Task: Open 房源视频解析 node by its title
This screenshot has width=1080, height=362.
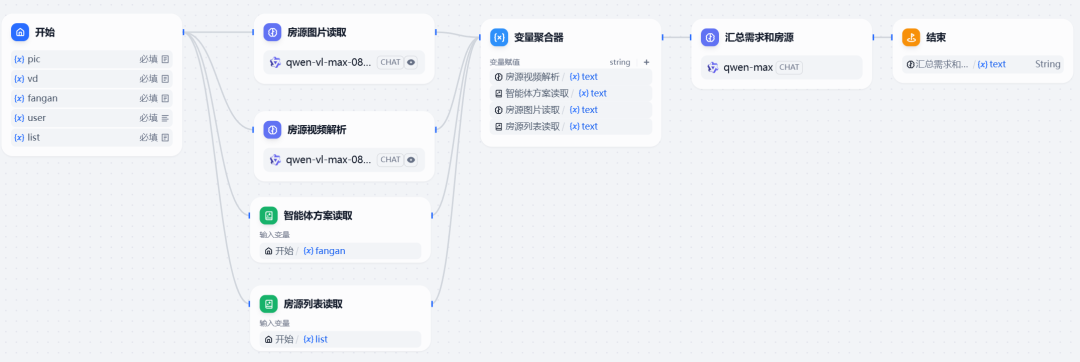Action: (x=317, y=129)
